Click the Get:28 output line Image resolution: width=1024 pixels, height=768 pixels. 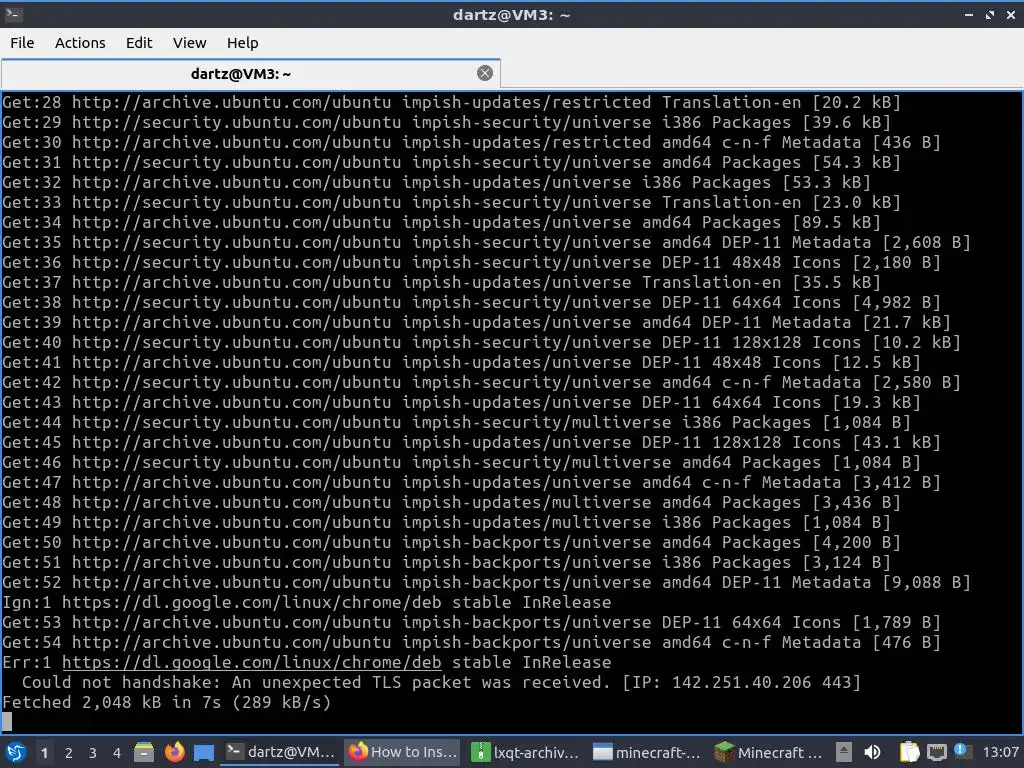pyautogui.click(x=451, y=103)
